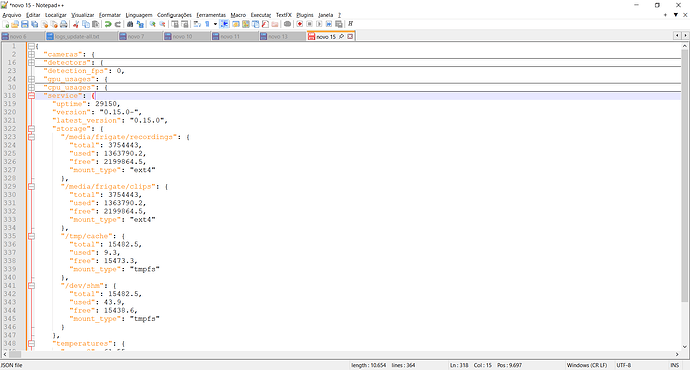
Task: Click the vertical scrollbar down arrow
Action: [x=685, y=347]
